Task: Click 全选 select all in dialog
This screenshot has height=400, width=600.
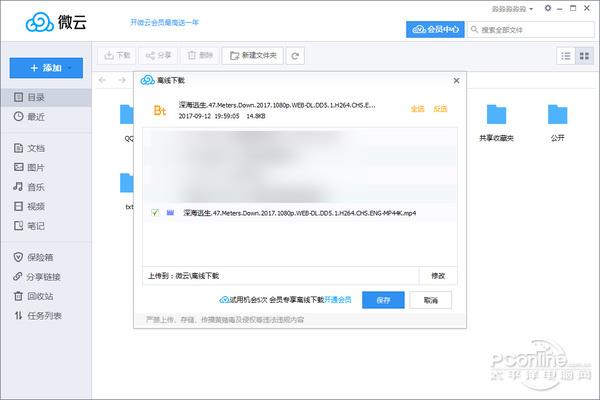Action: click(417, 109)
